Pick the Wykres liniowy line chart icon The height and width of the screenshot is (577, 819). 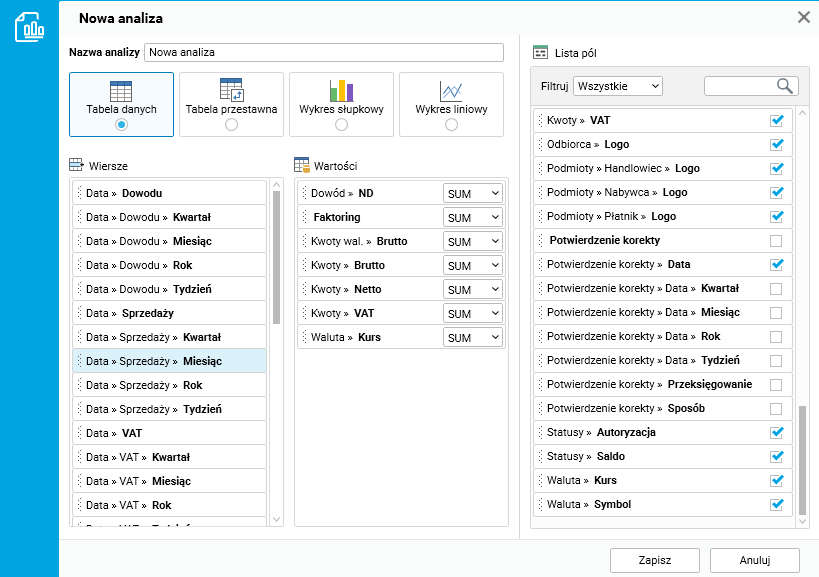click(x=451, y=91)
